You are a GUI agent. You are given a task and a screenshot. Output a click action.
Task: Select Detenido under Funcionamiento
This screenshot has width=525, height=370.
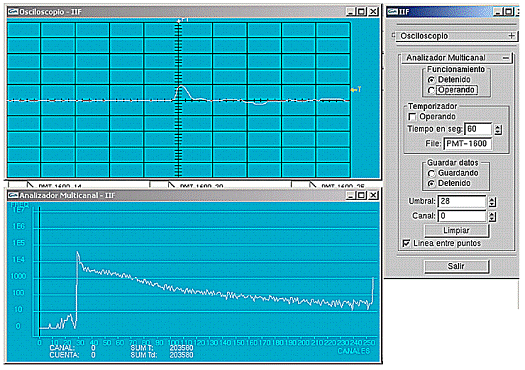tap(431, 80)
